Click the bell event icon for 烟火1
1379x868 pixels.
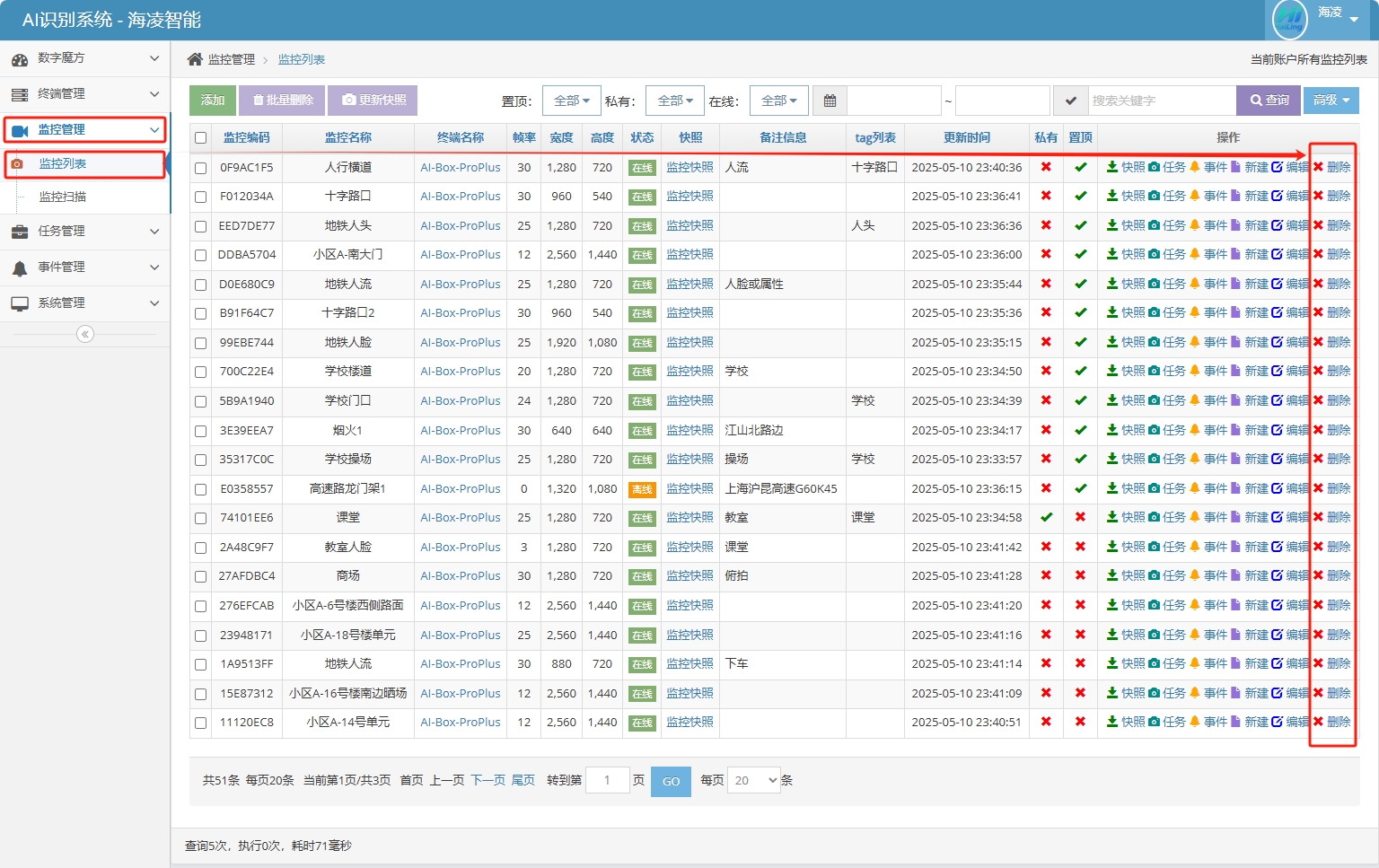1195,430
